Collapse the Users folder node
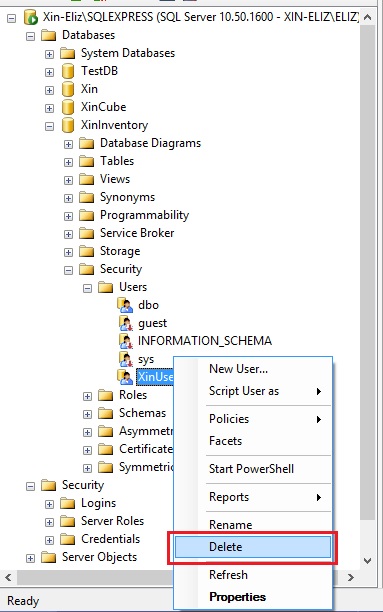The width and height of the screenshot is (383, 612). (x=87, y=288)
